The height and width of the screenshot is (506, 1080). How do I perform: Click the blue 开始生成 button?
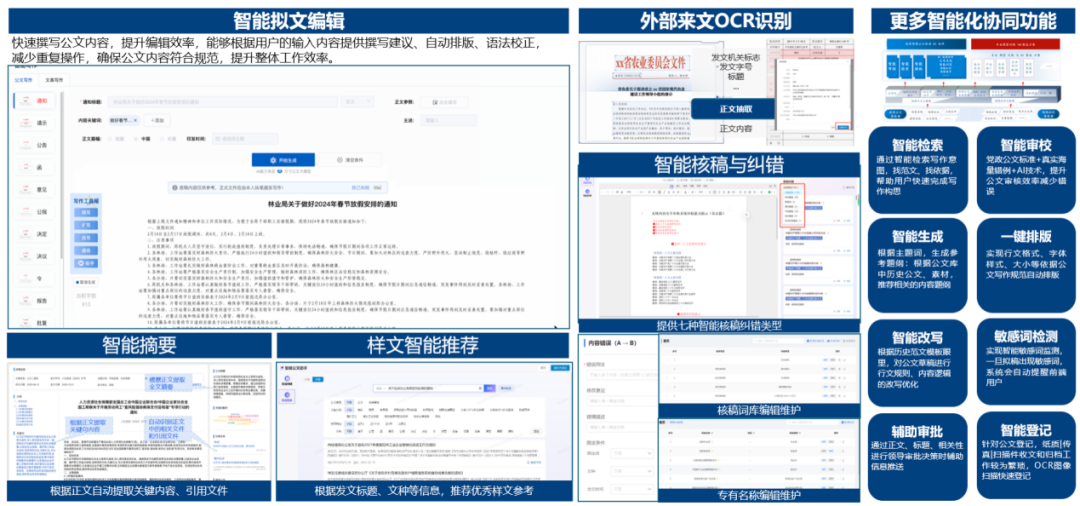(x=283, y=159)
